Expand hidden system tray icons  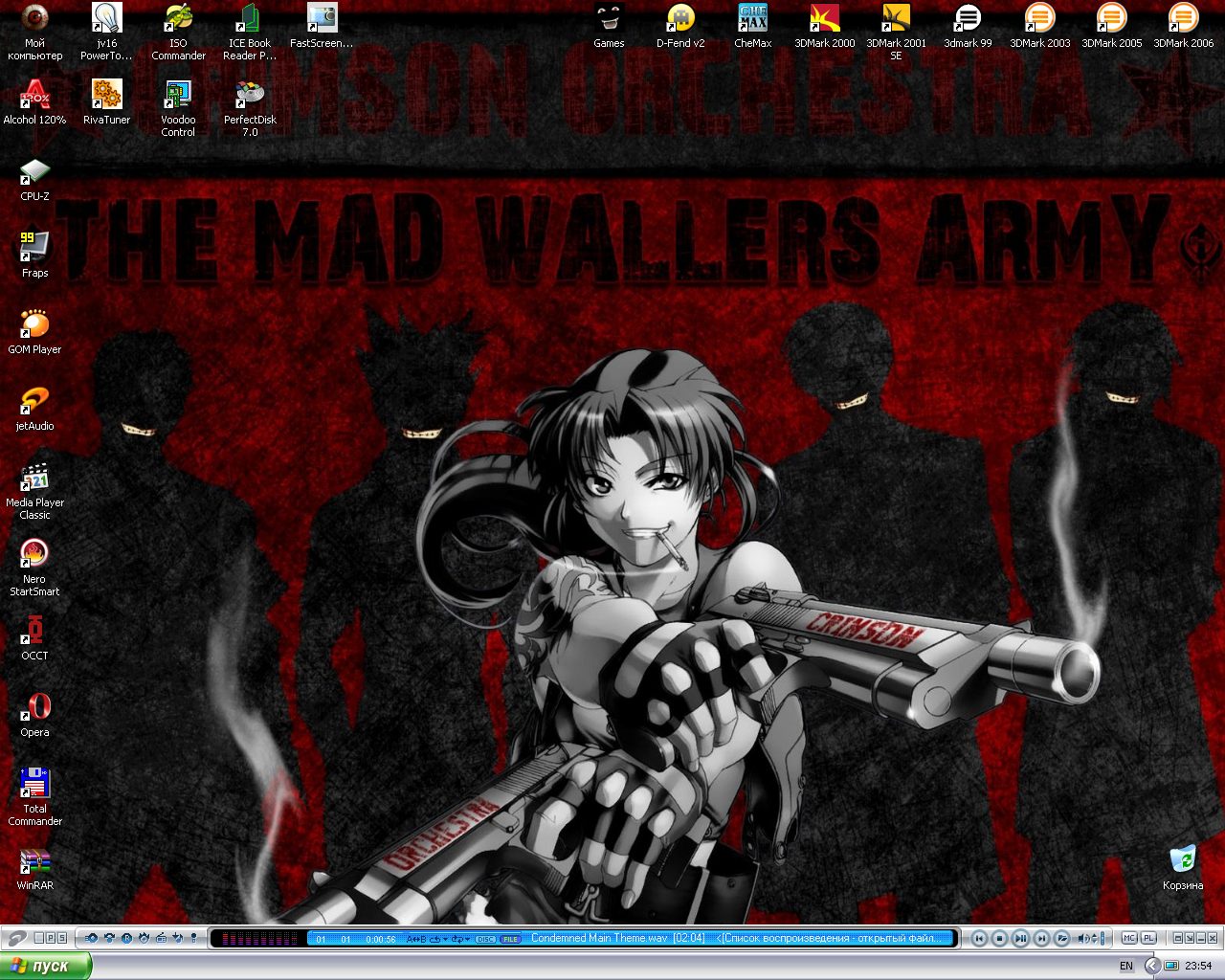[1152, 966]
